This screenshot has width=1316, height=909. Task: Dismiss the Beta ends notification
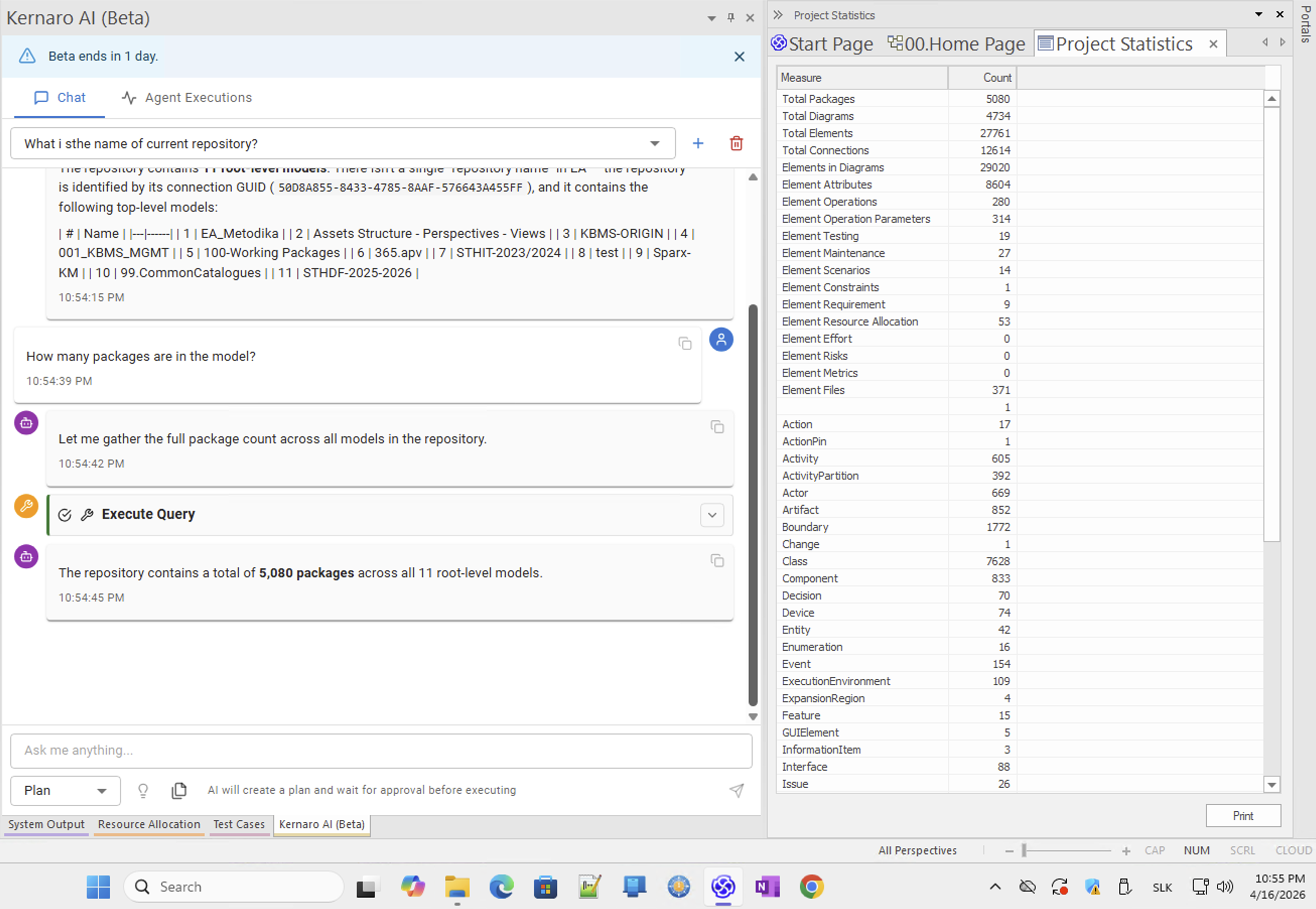[x=739, y=56]
